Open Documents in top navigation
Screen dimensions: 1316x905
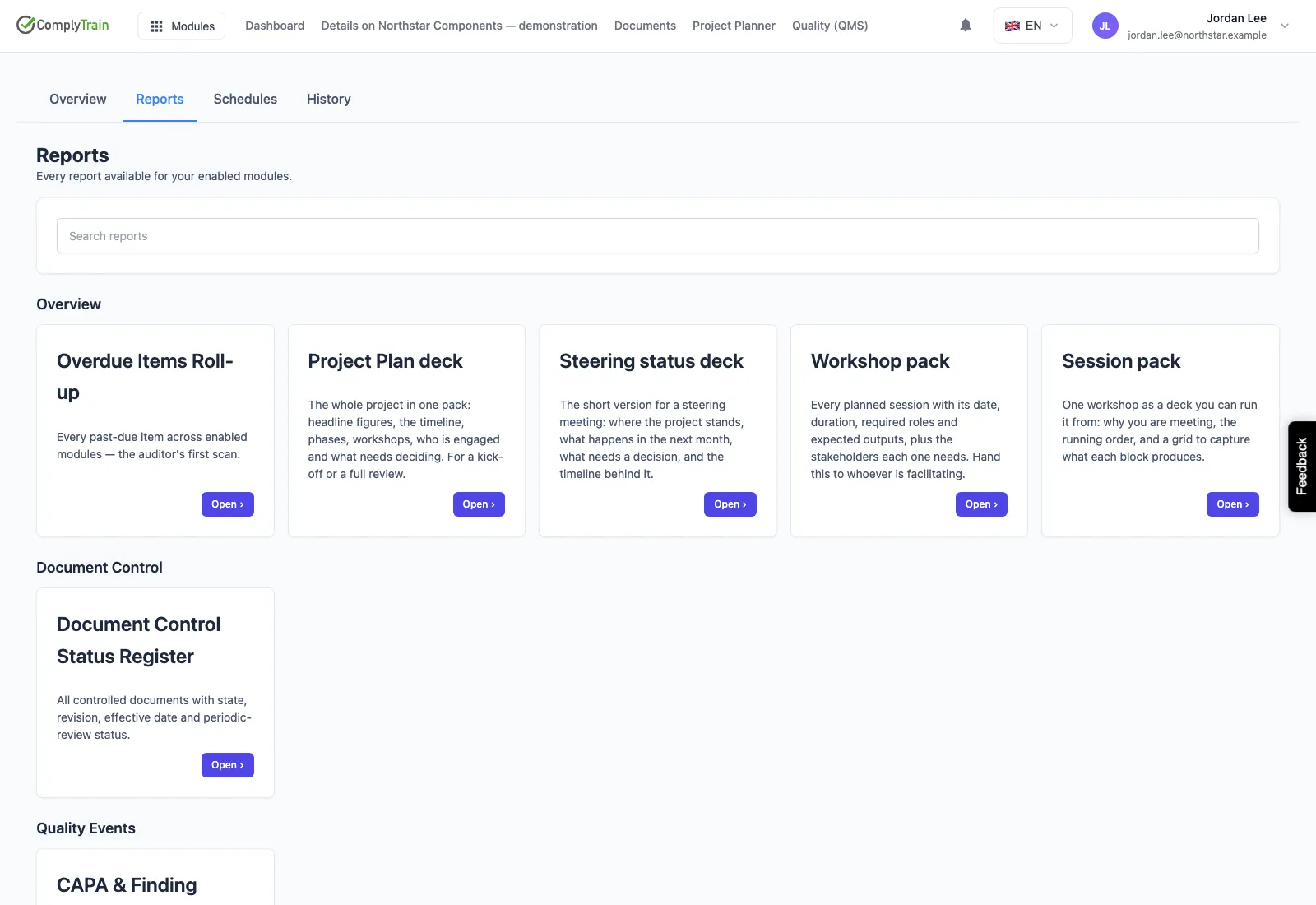coord(645,26)
